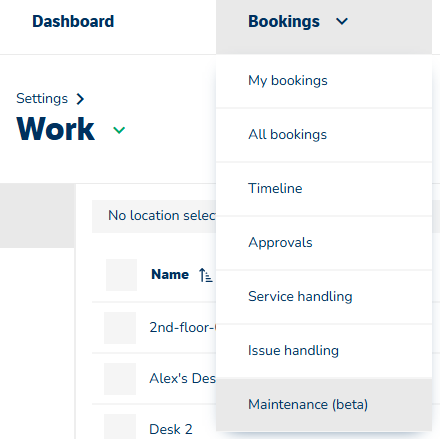Check the box for 2nd-floor row
Image resolution: width=440 pixels, height=439 pixels.
(x=120, y=328)
